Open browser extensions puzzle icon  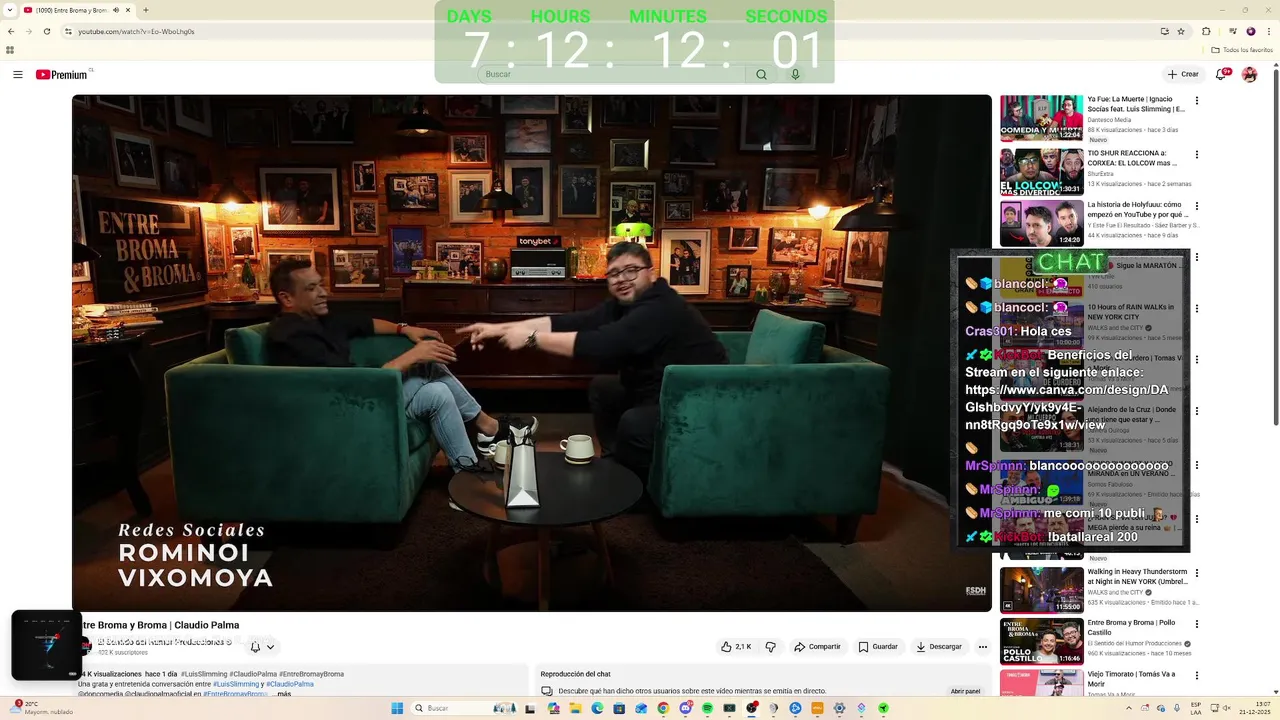coord(1206,31)
